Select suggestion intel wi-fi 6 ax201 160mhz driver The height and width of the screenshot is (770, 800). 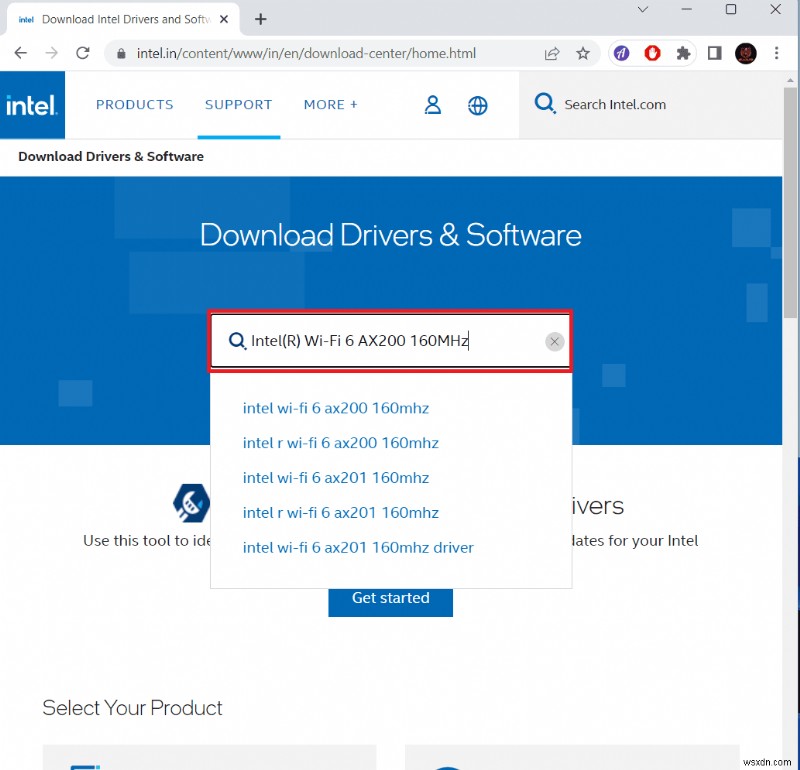[358, 548]
